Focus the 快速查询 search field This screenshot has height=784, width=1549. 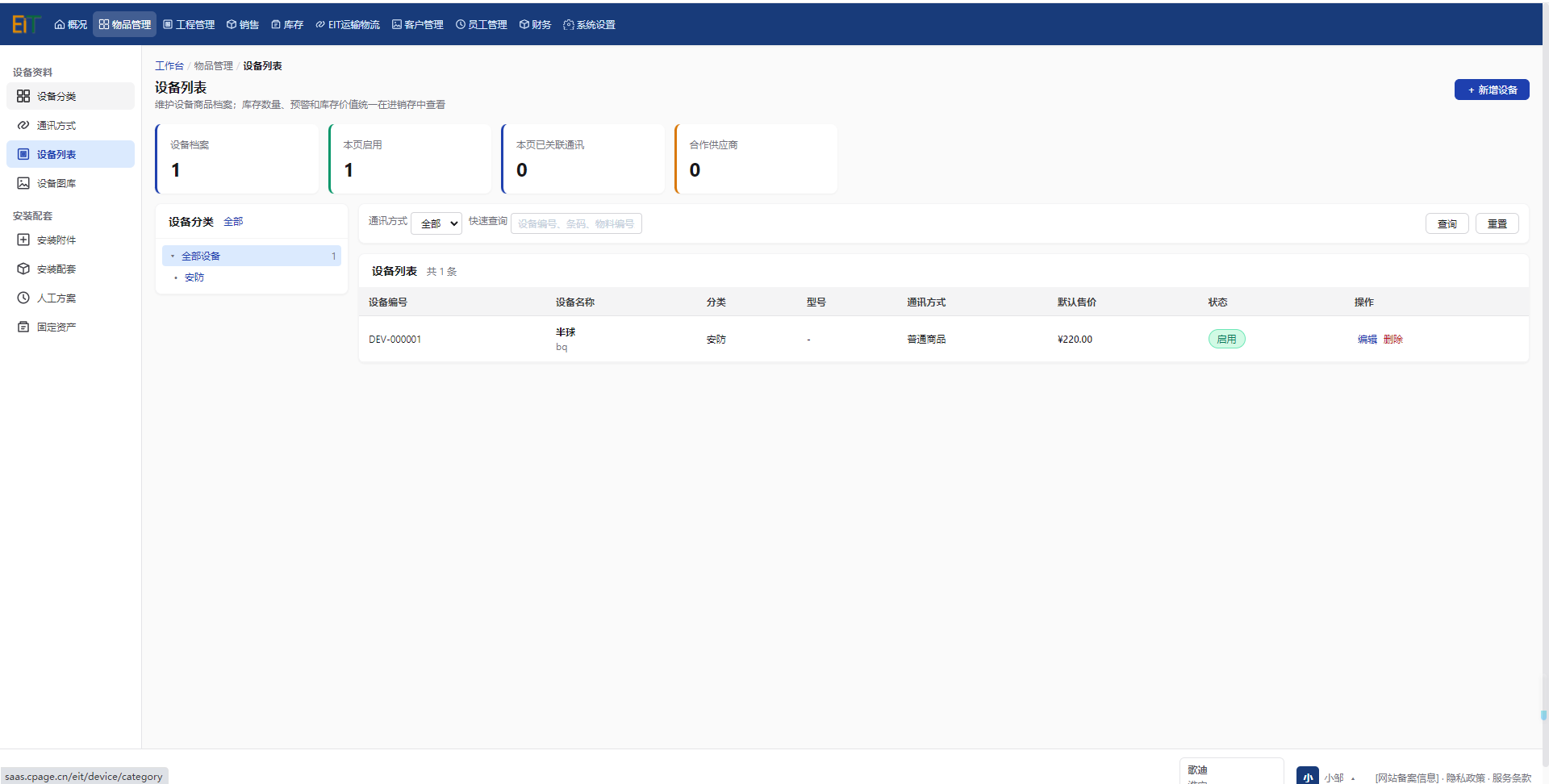[576, 223]
